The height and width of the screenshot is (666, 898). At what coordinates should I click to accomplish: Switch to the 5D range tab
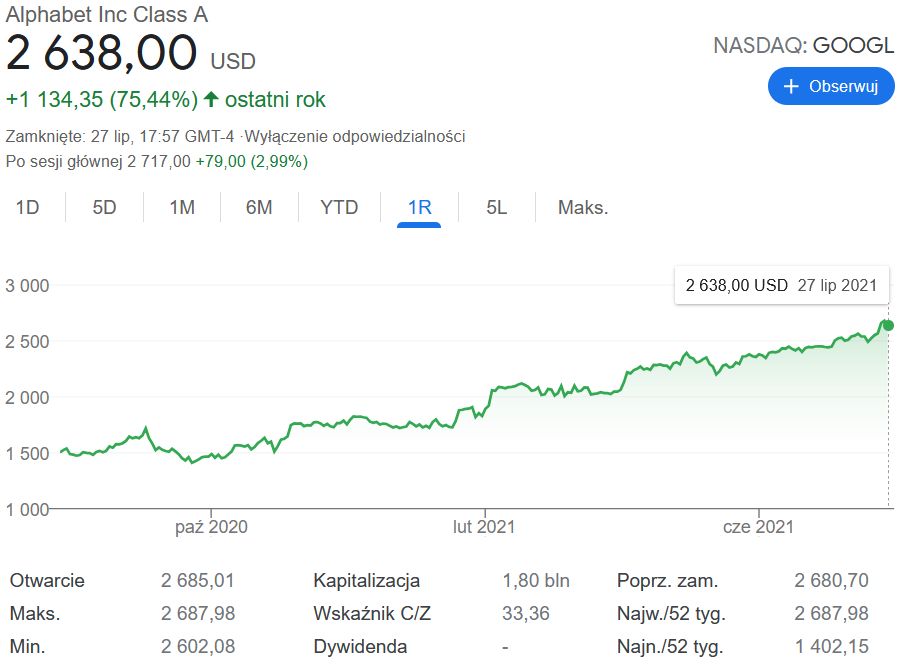pos(104,208)
